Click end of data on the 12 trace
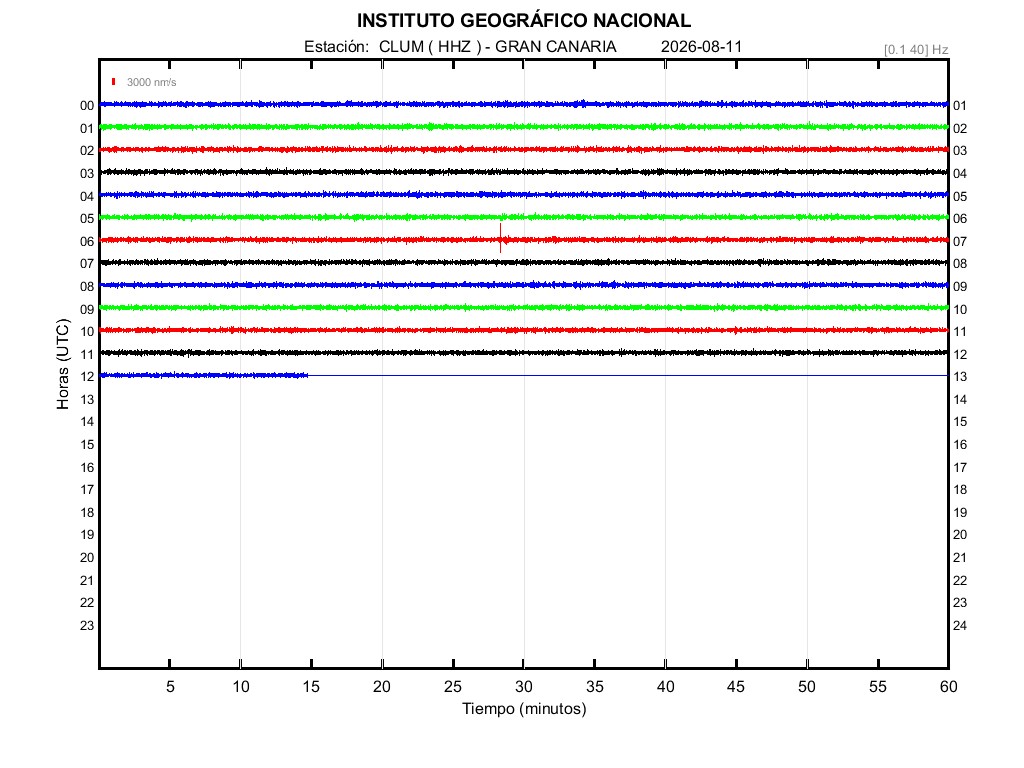This screenshot has height=768, width=1024. (307, 376)
